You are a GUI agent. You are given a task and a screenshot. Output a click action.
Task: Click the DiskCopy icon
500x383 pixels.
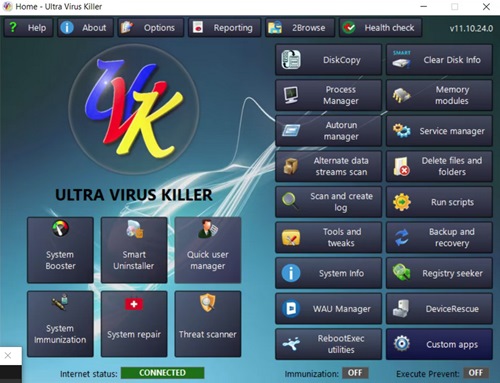(291, 60)
